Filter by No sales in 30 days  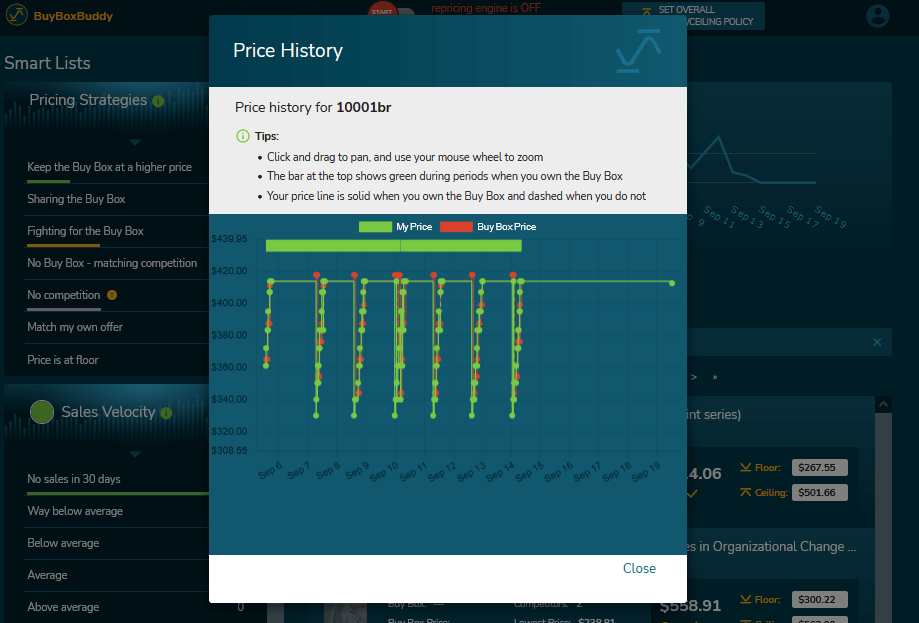(74, 479)
